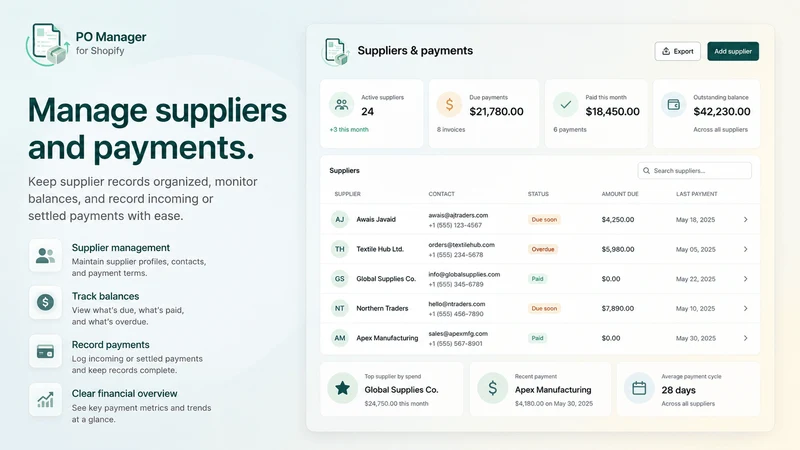The width and height of the screenshot is (800, 450).
Task: Click the hello@ntraders.com email
Action: click(x=457, y=304)
